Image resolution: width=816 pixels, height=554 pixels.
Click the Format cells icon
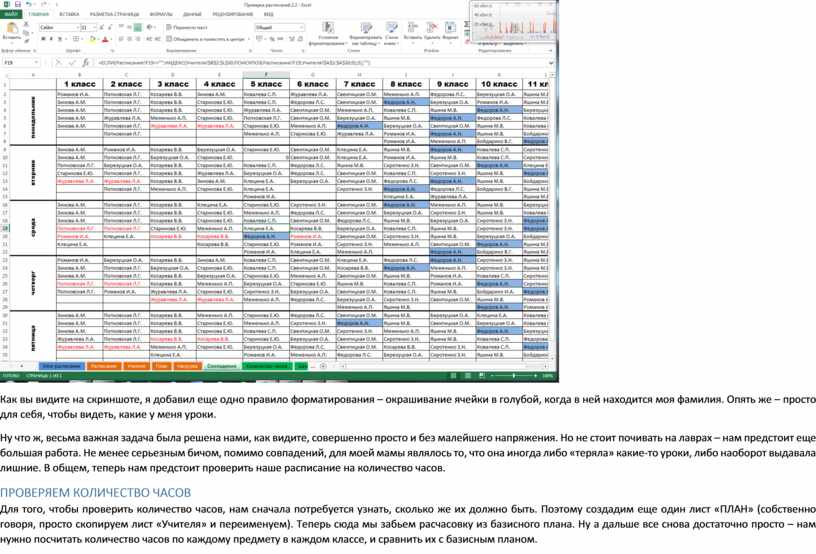pos(450,31)
